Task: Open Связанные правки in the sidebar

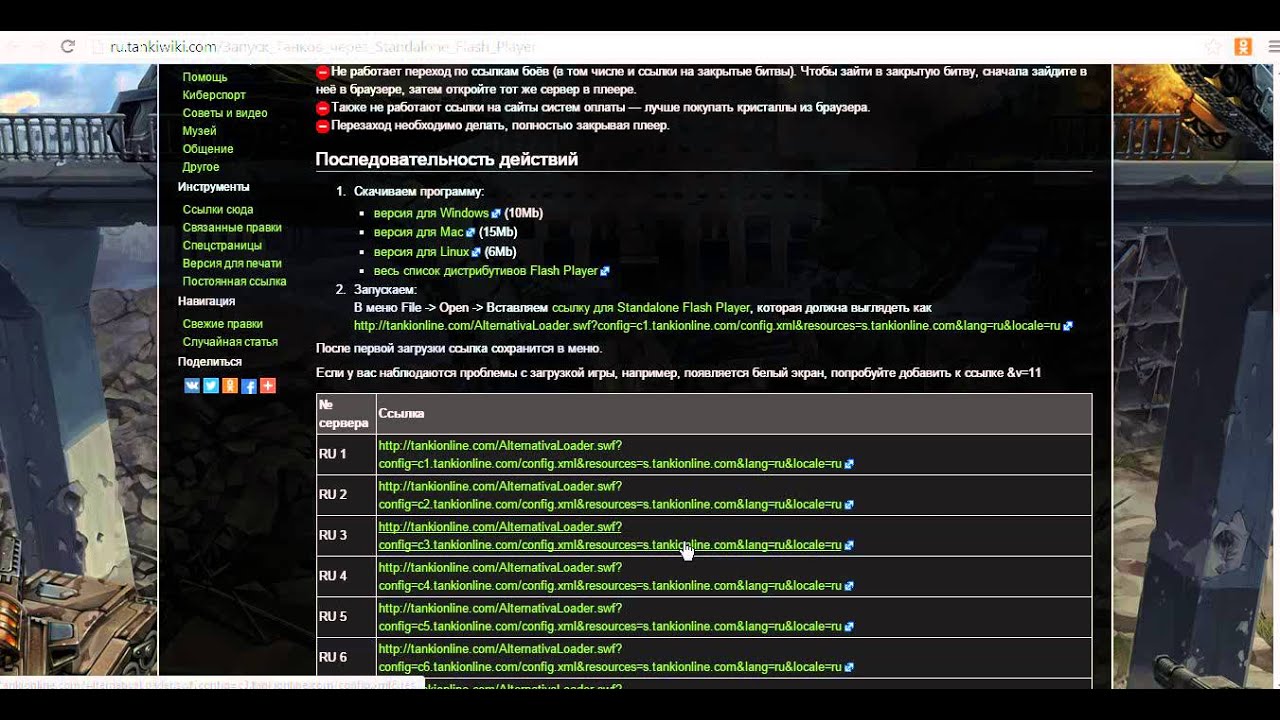Action: click(x=232, y=228)
